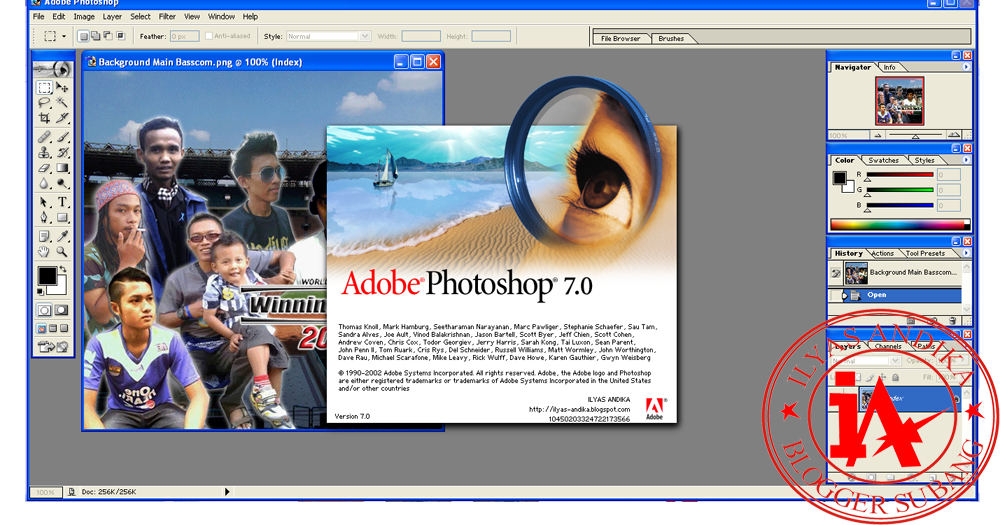Choose Subtract from selection mode

click(108, 36)
